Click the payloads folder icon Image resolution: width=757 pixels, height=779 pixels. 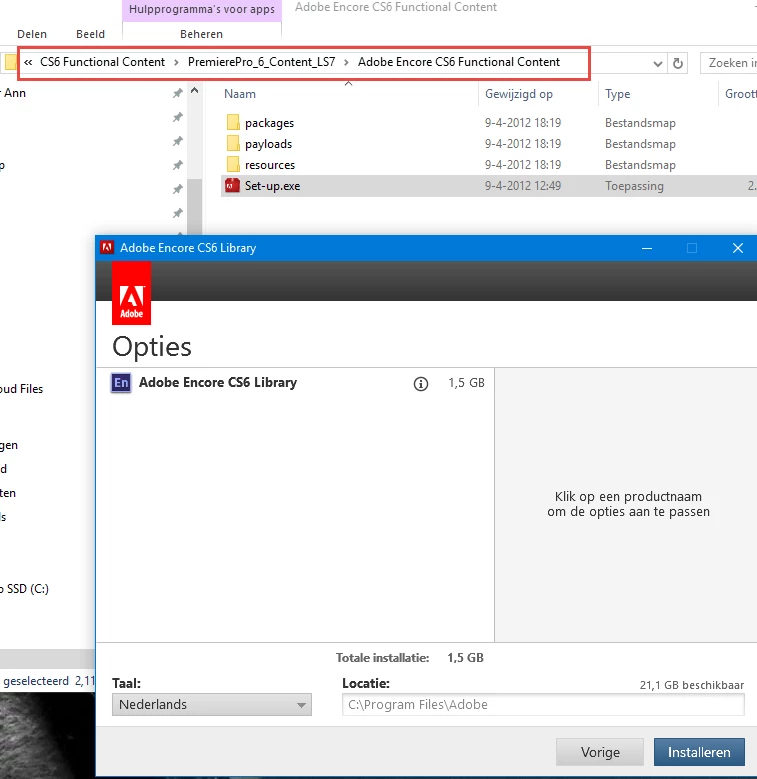pyautogui.click(x=232, y=144)
